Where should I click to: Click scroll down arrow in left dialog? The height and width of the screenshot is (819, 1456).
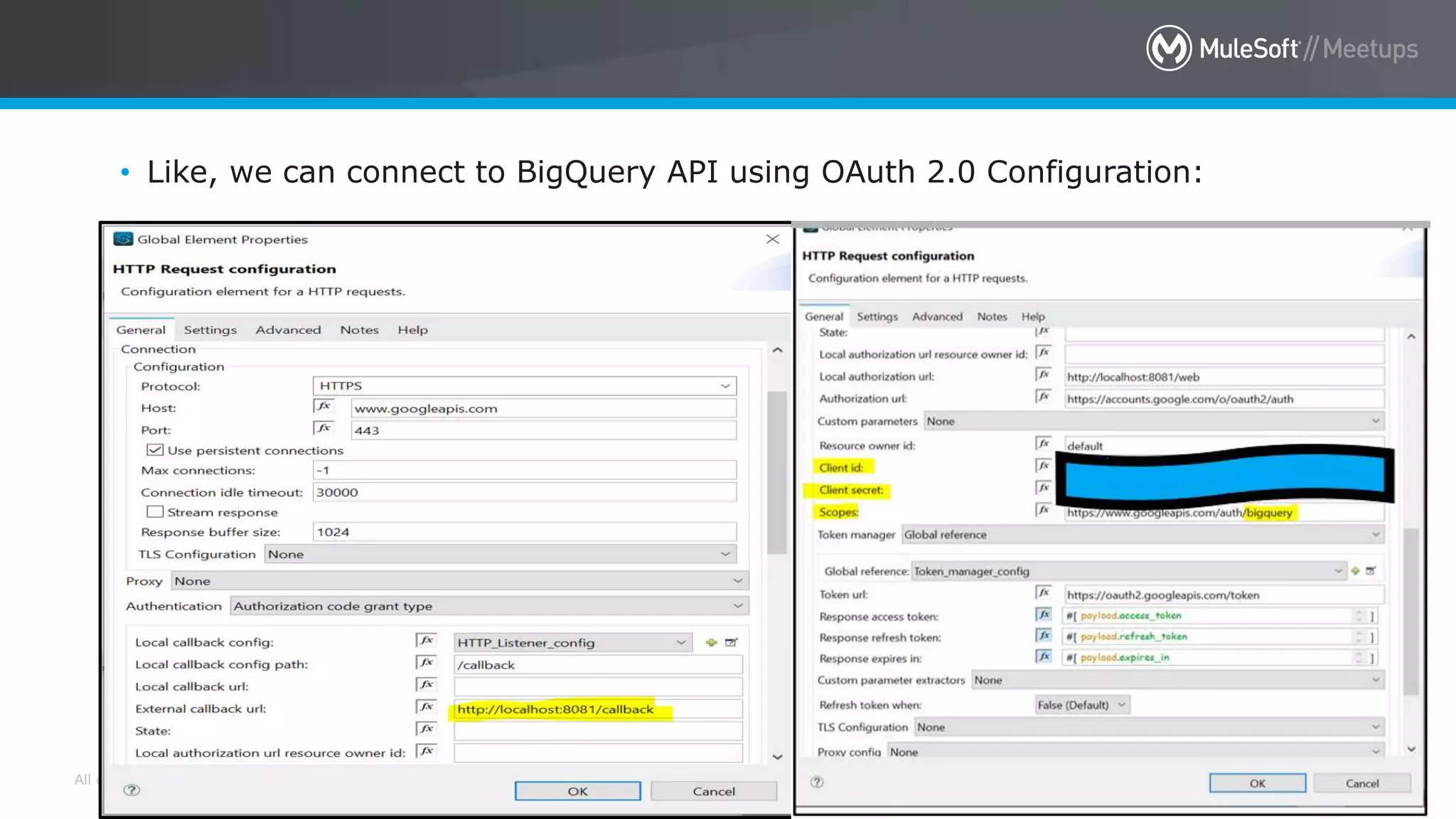coord(778,756)
